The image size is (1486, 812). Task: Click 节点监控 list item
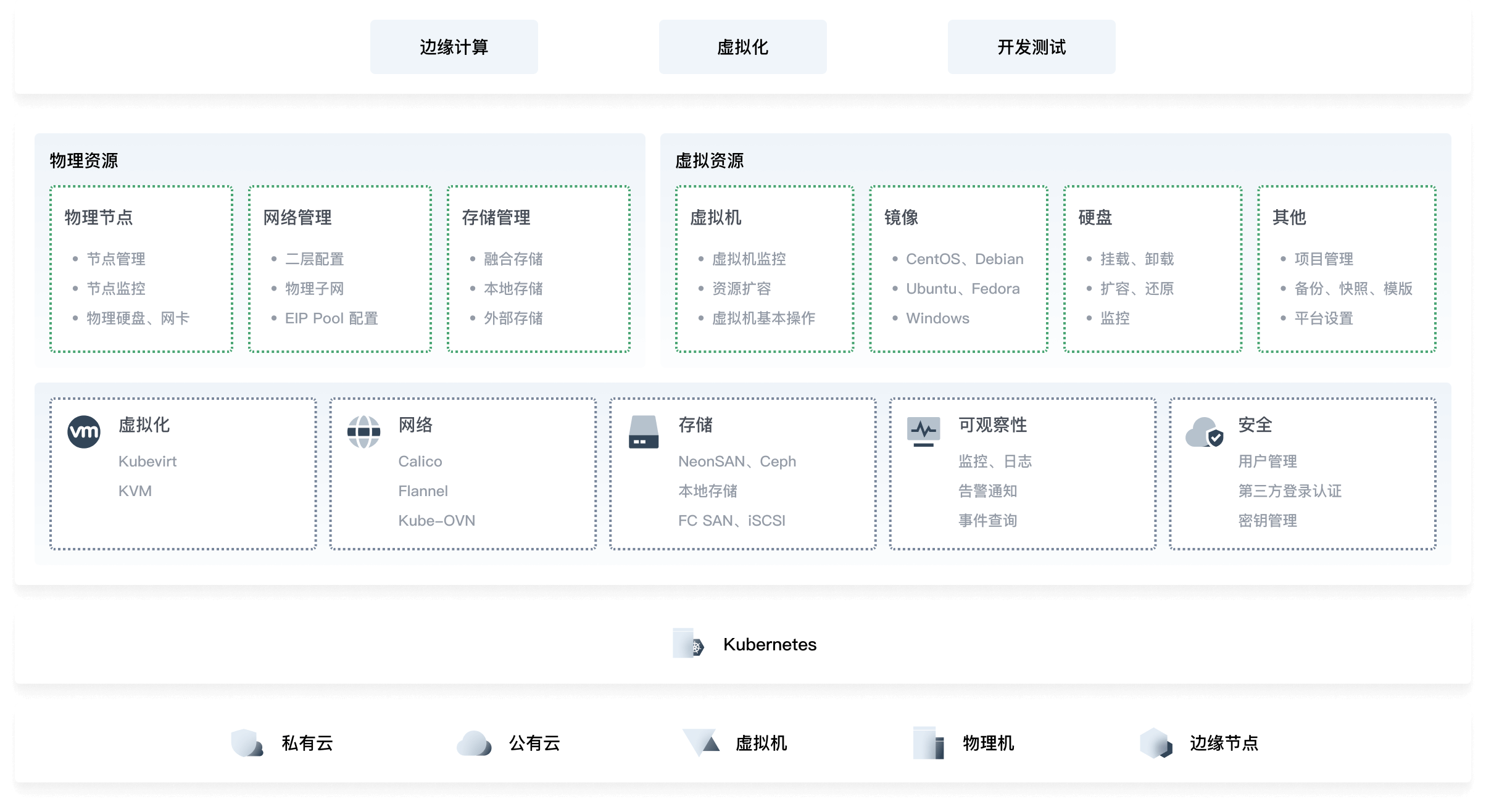pyautogui.click(x=116, y=289)
